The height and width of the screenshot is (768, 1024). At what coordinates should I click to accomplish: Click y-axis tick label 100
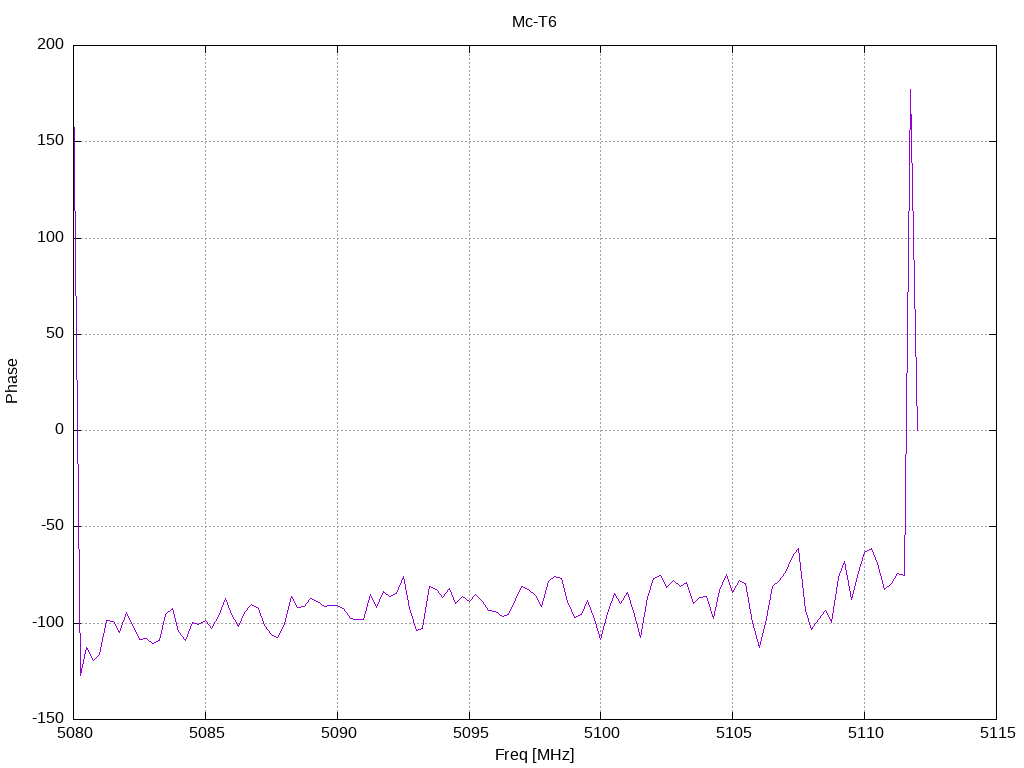(51, 237)
